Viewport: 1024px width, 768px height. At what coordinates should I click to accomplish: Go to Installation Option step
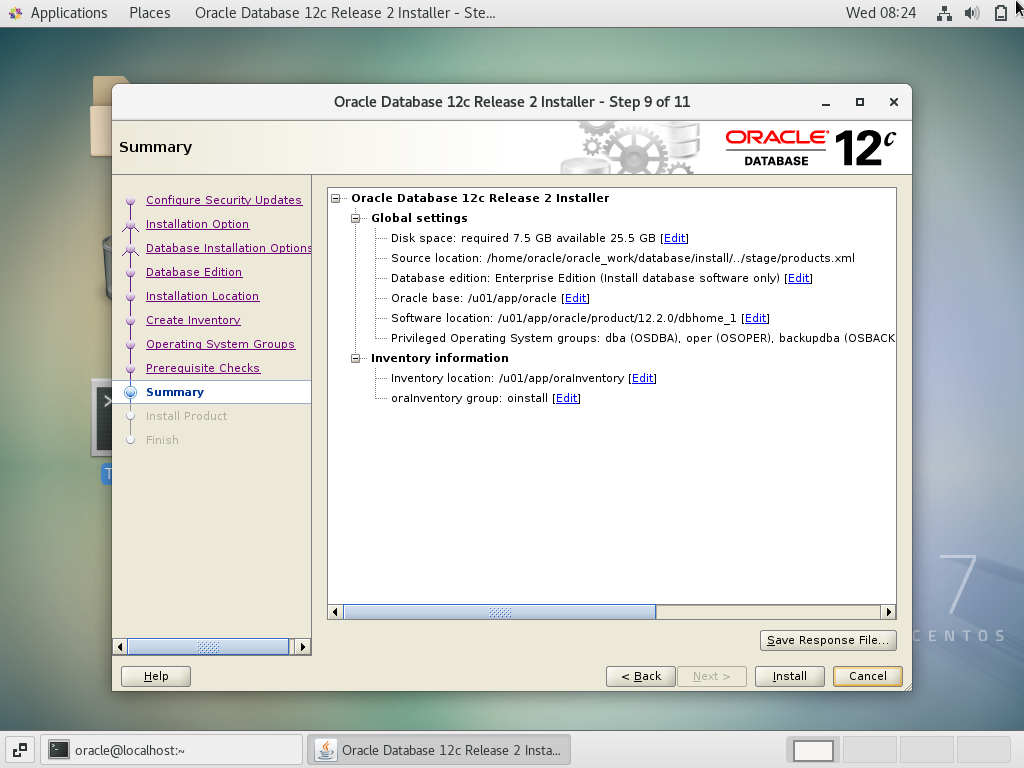pos(197,224)
